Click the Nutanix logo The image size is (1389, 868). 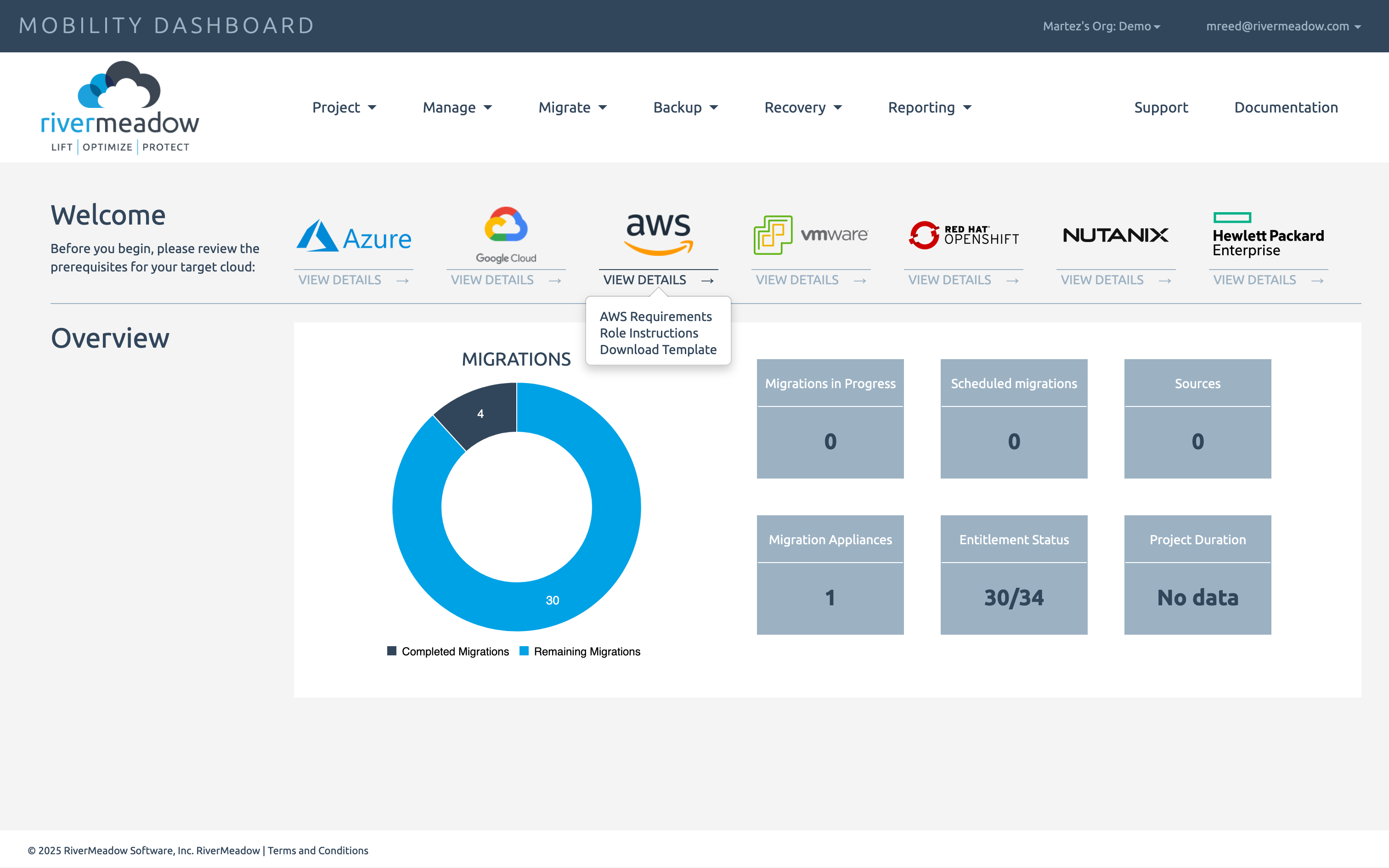(1115, 235)
